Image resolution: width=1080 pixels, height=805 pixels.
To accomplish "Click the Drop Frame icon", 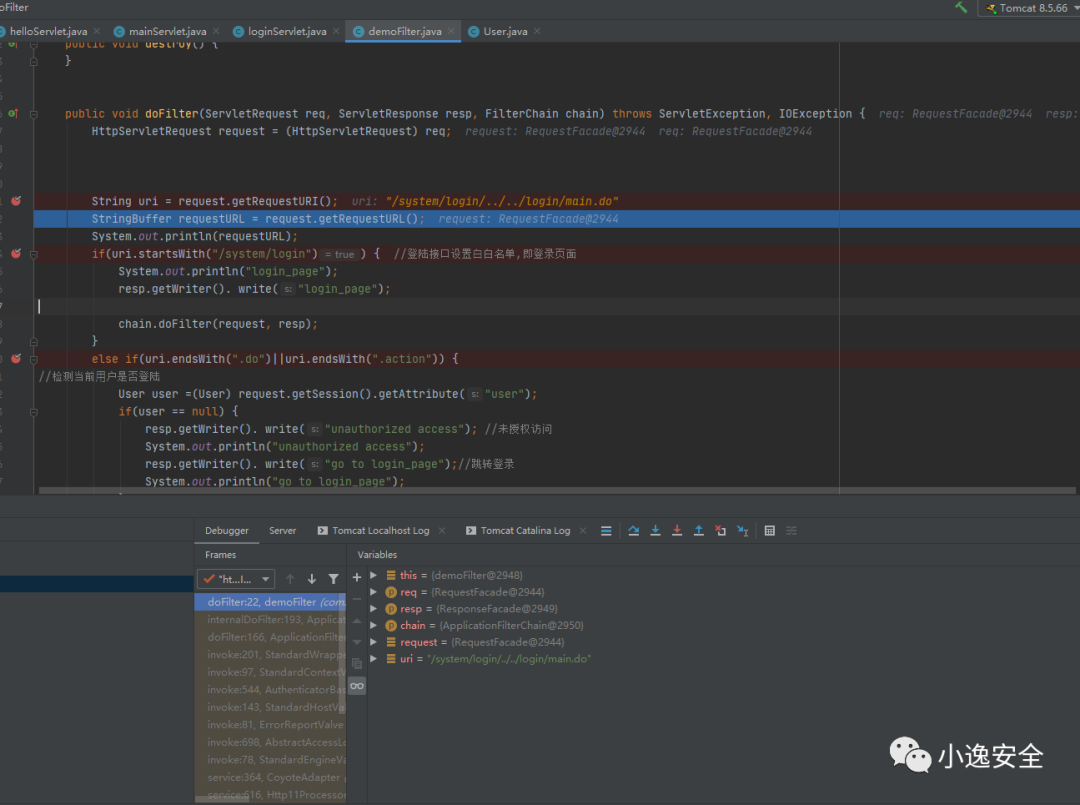I will point(720,530).
